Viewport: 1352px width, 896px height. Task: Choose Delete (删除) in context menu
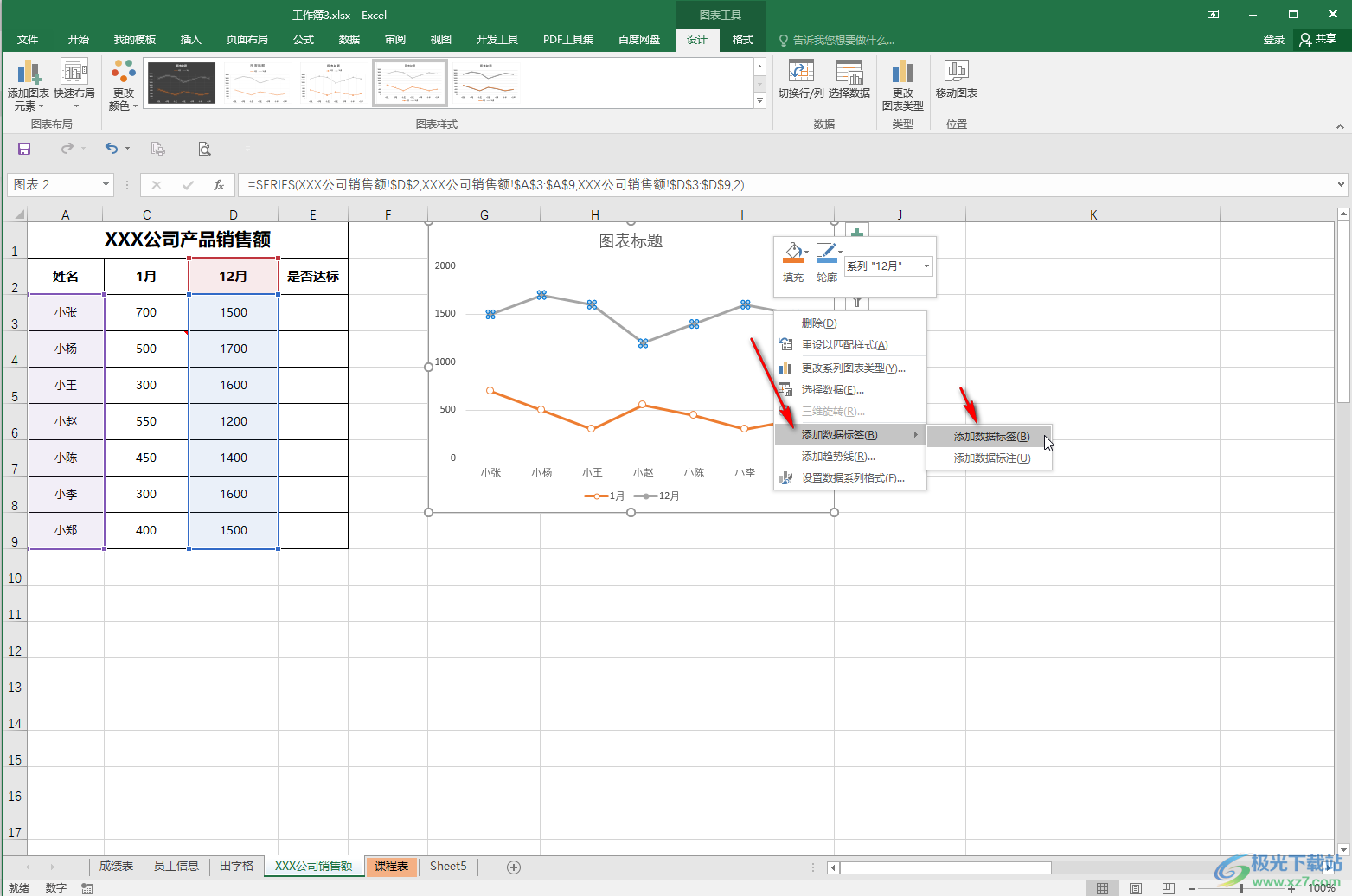coord(851,323)
